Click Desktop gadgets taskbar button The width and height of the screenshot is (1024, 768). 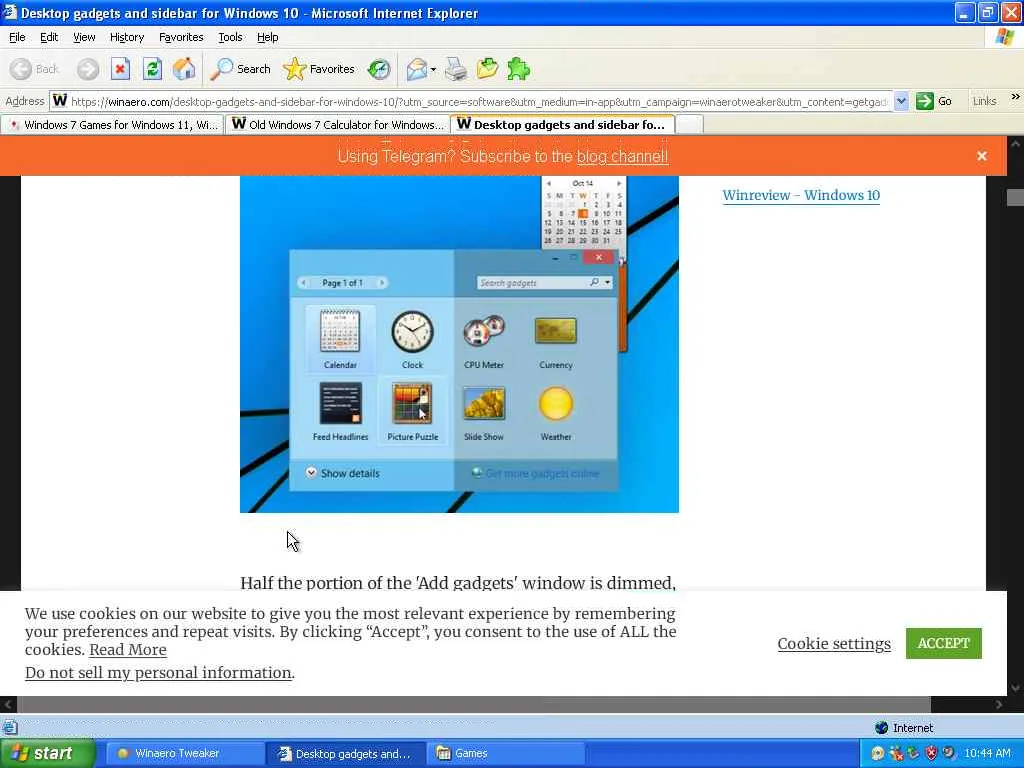pos(346,754)
